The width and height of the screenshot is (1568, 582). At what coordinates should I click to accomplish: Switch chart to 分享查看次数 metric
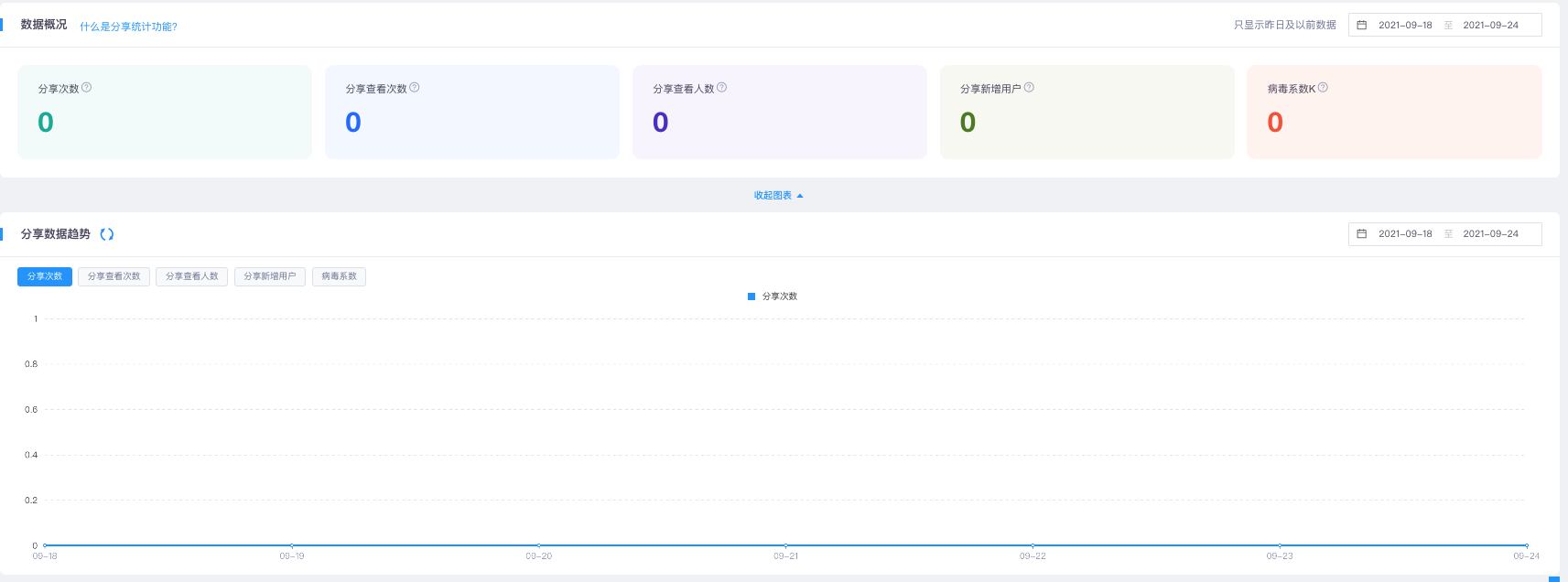[x=114, y=276]
